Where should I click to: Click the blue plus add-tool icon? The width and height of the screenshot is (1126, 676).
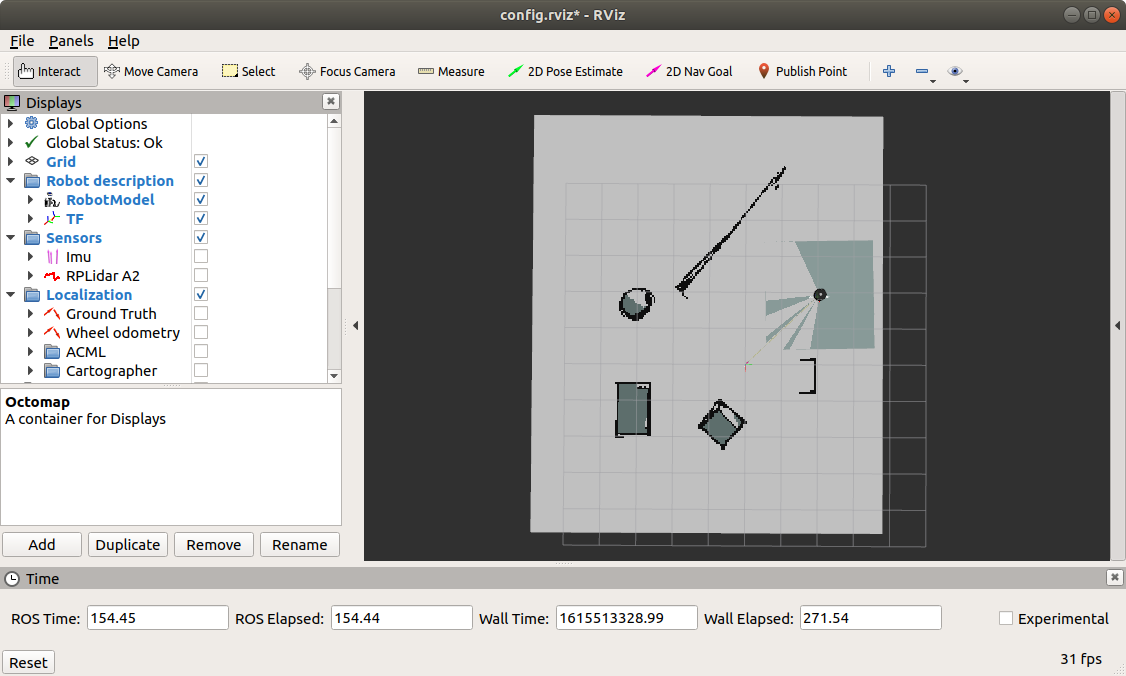pos(889,71)
